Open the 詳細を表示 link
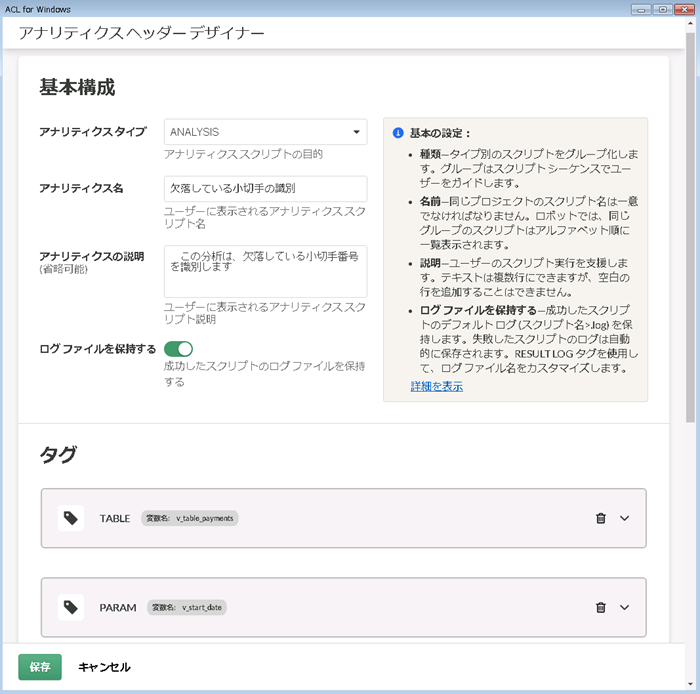The image size is (700, 694). click(436, 386)
